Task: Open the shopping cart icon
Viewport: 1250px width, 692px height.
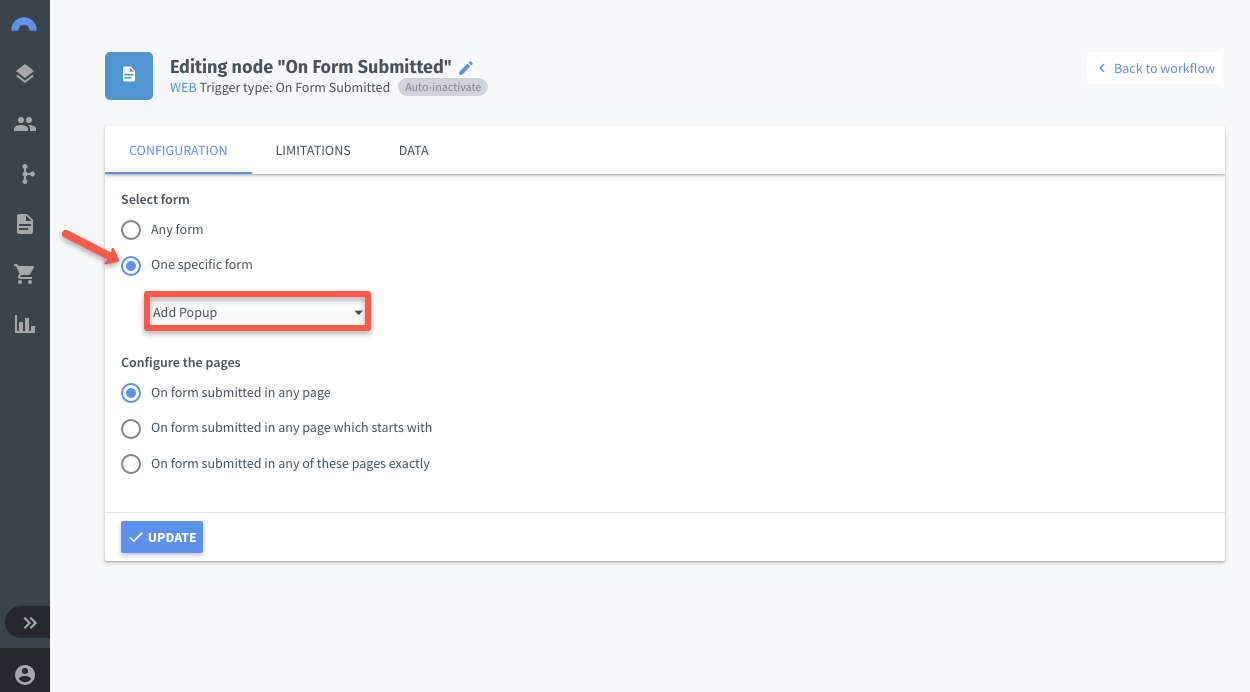Action: [x=25, y=274]
